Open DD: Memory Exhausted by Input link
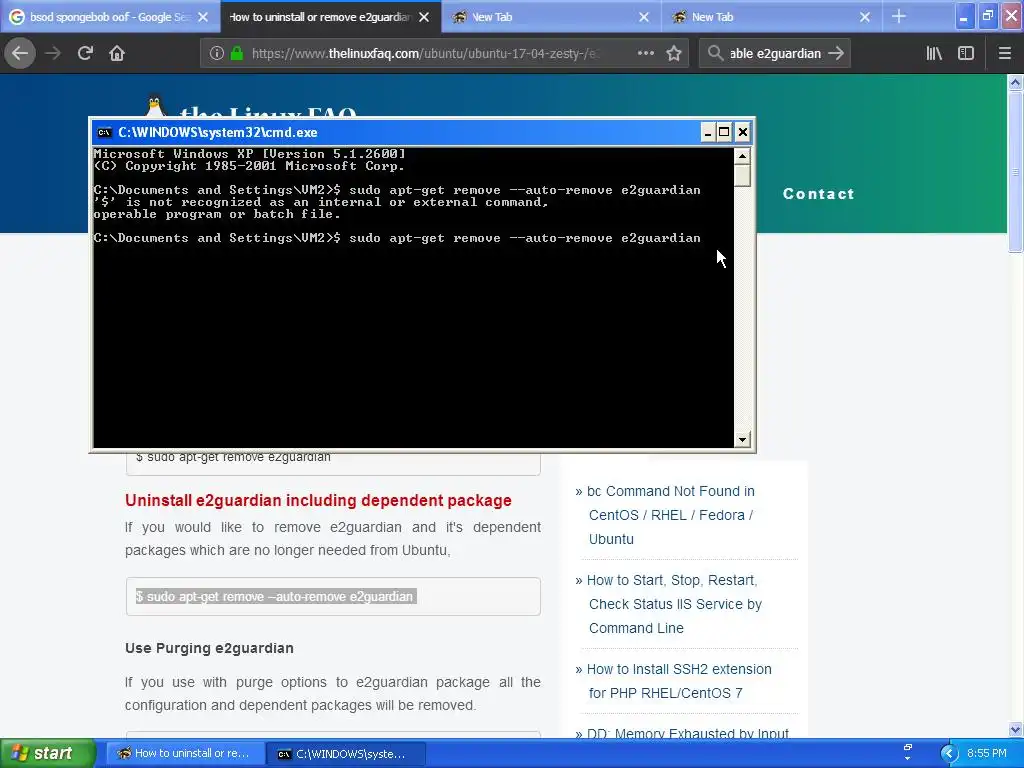Viewport: 1024px width, 768px height. click(x=688, y=733)
